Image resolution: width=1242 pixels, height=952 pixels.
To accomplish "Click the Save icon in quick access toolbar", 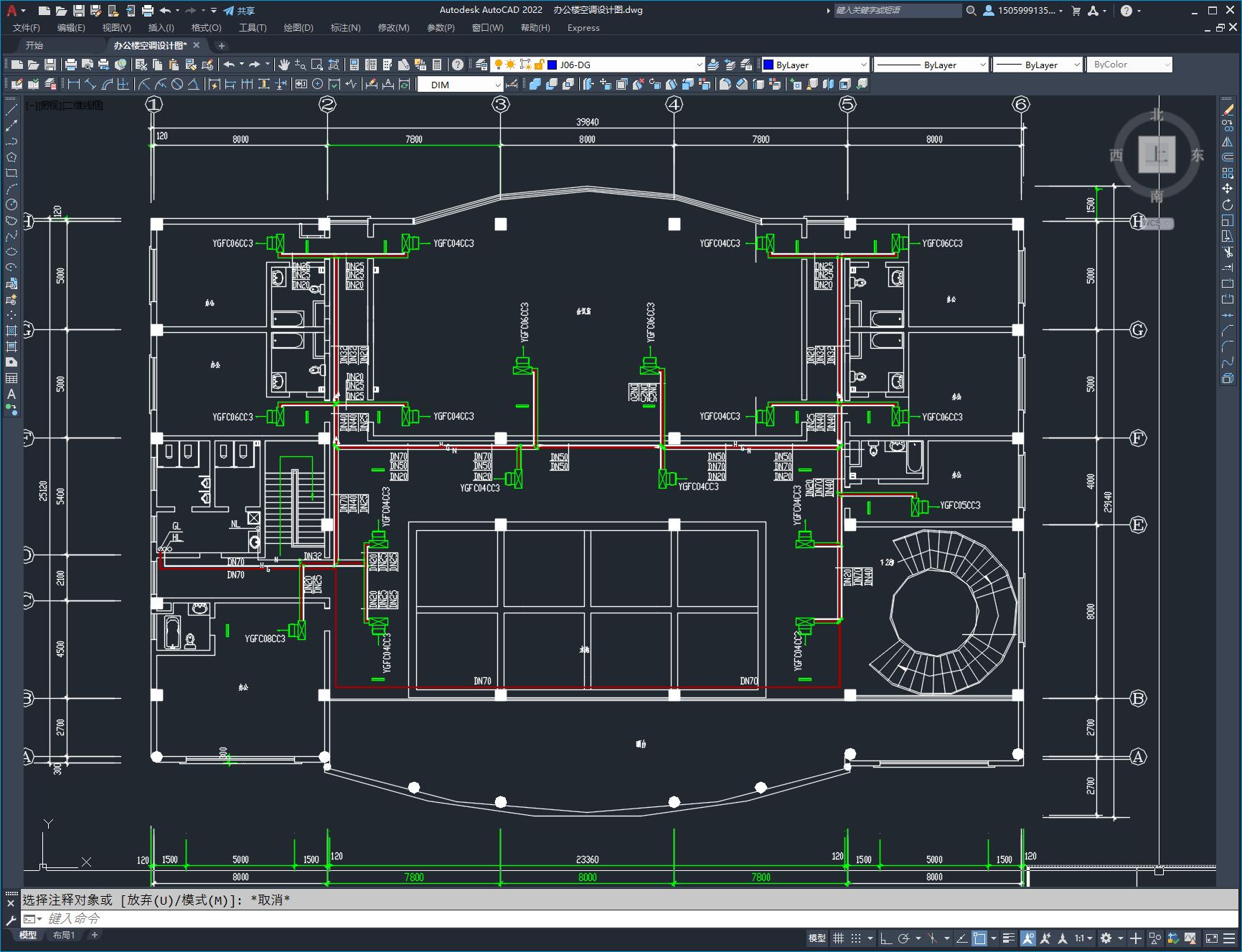I will [79, 11].
